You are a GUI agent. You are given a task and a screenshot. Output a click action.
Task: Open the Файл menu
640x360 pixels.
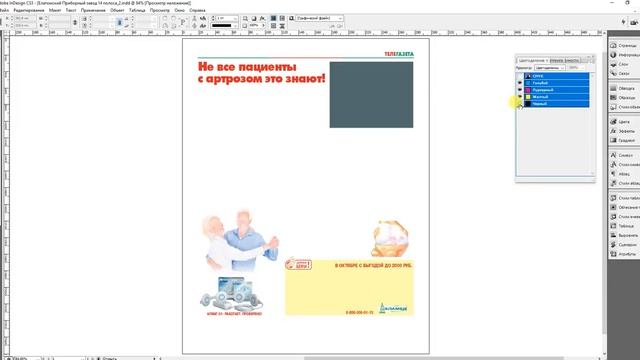coord(4,10)
